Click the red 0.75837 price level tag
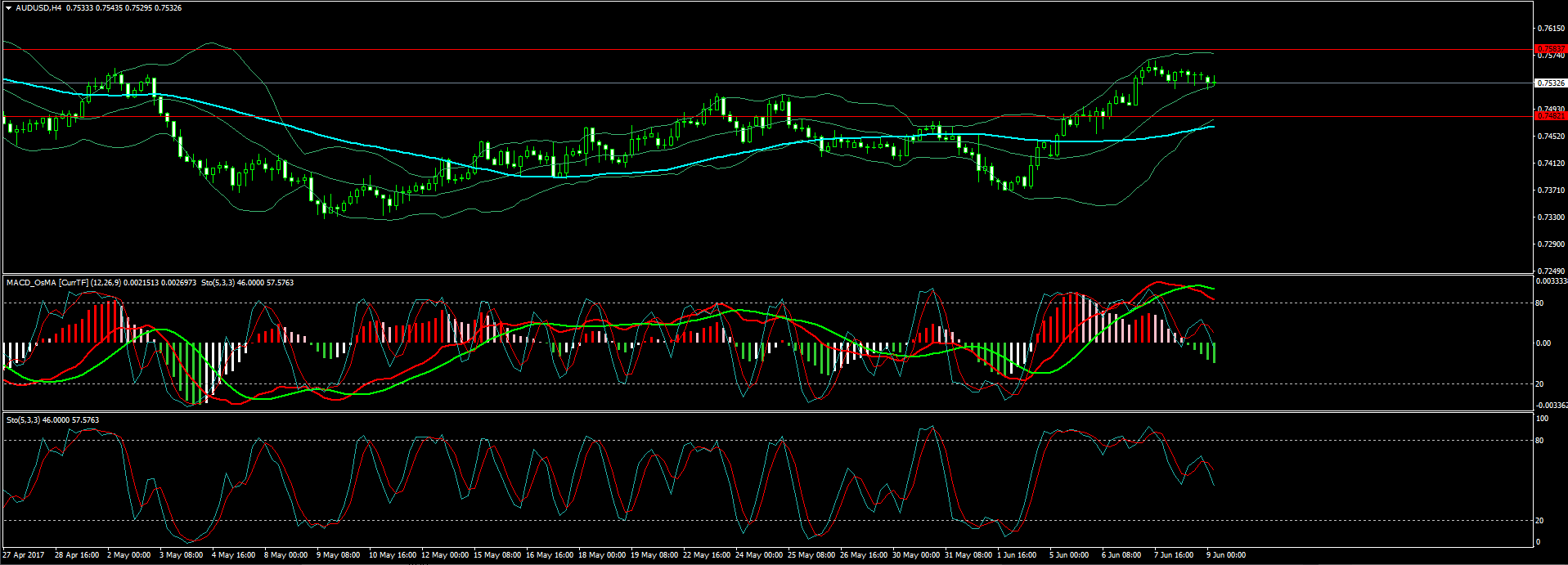The width and height of the screenshot is (1568, 565). (1551, 49)
